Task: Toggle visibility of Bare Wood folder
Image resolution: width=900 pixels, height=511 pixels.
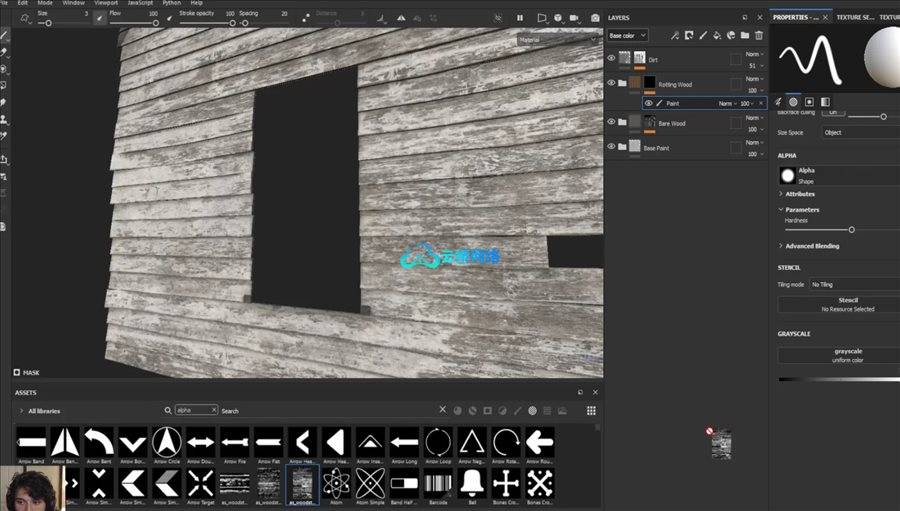Action: (611, 122)
